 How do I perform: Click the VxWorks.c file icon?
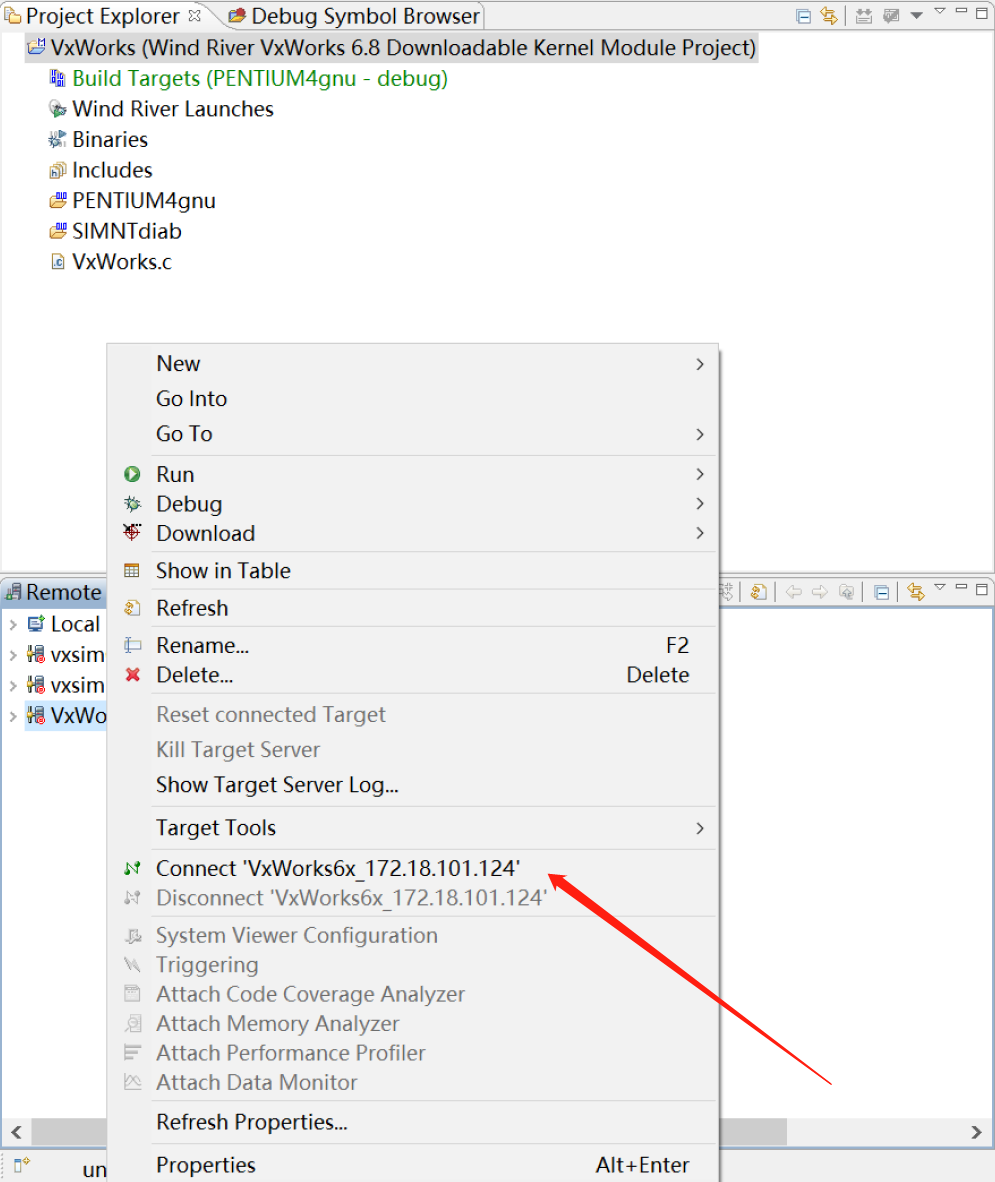point(57,262)
